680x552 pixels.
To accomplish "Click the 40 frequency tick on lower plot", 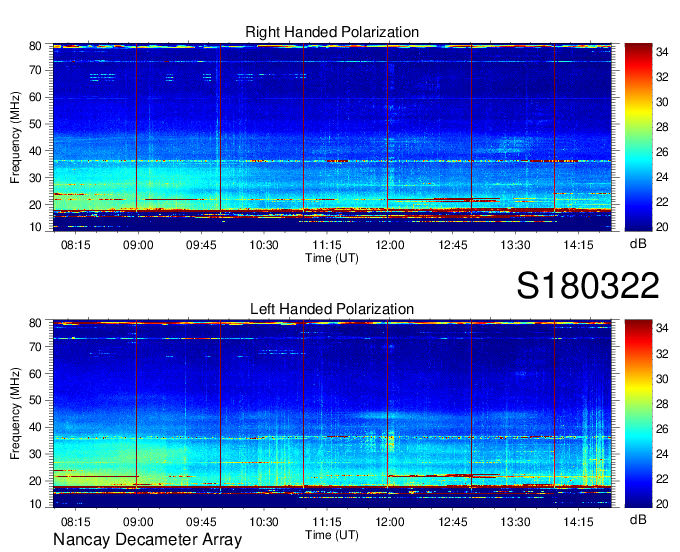I will pos(35,427).
